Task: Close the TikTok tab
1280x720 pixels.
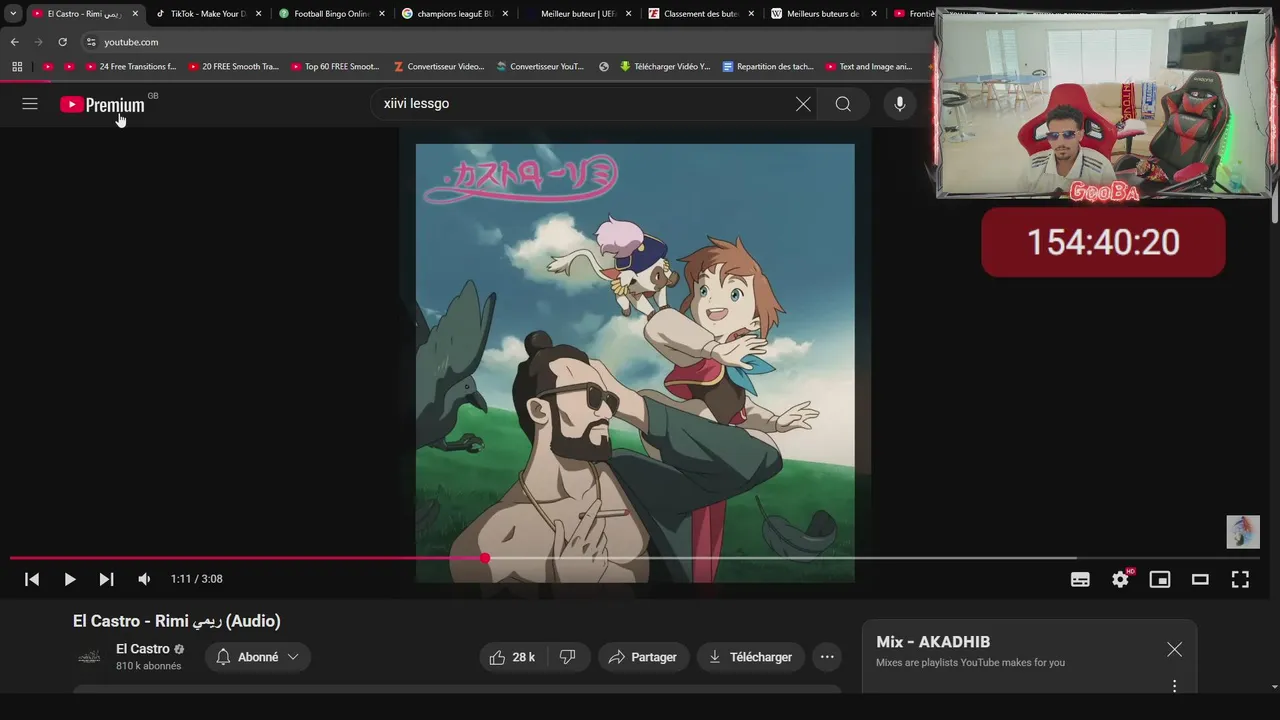Action: [x=258, y=14]
